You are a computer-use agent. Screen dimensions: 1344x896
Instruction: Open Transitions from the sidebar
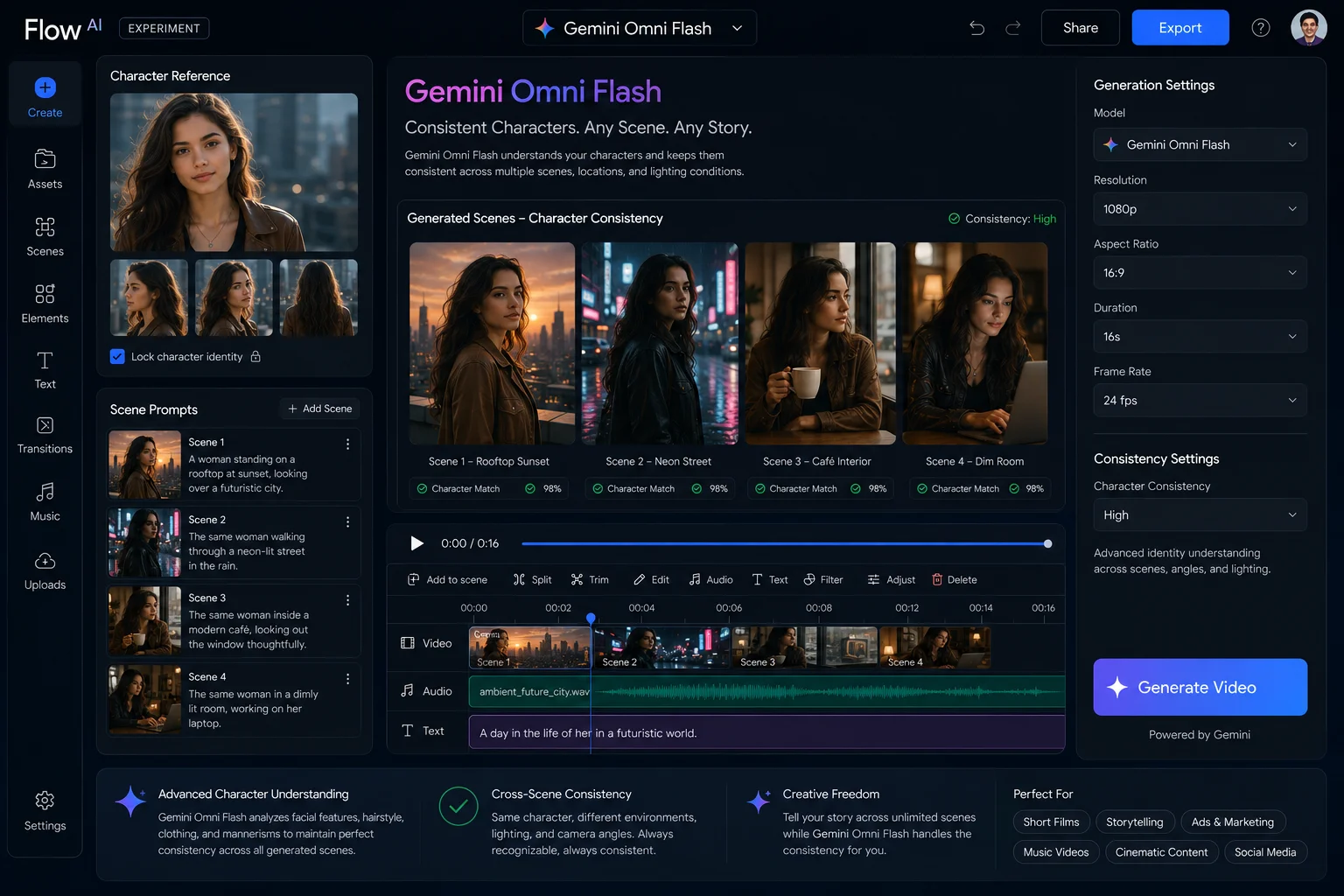click(45, 435)
